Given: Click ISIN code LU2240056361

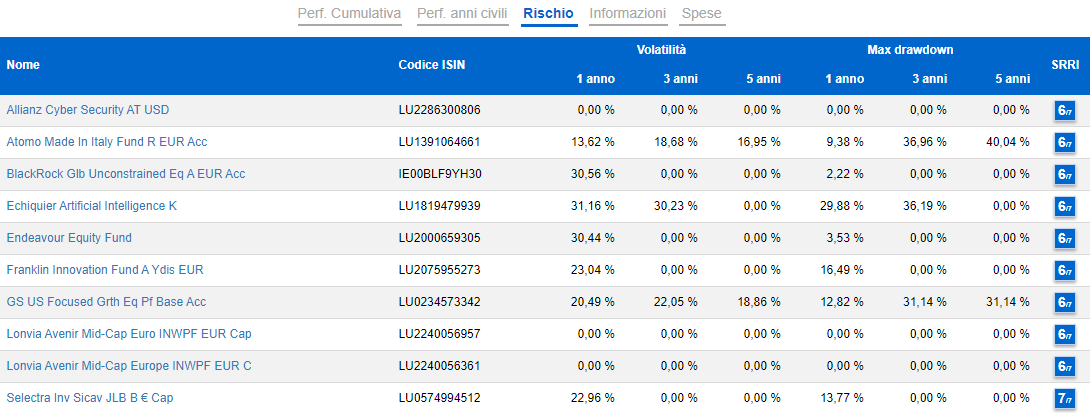Looking at the screenshot, I should pyautogui.click(x=439, y=366).
